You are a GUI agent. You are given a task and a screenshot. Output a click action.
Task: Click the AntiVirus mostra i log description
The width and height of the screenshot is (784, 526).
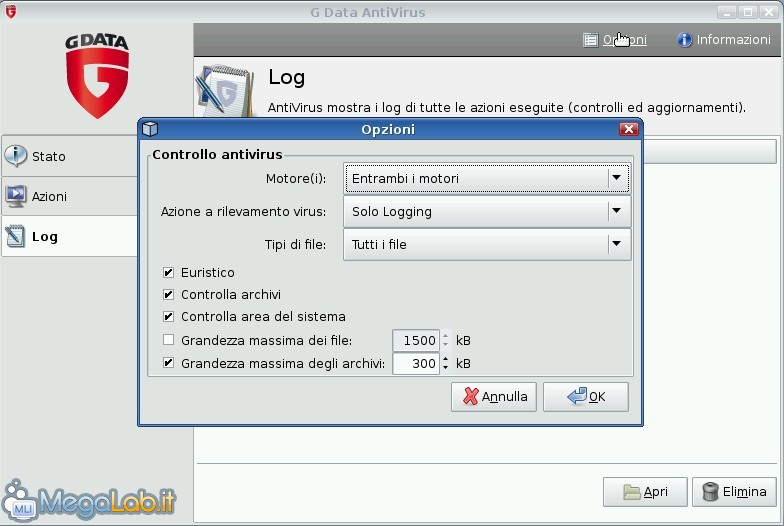(x=506, y=108)
